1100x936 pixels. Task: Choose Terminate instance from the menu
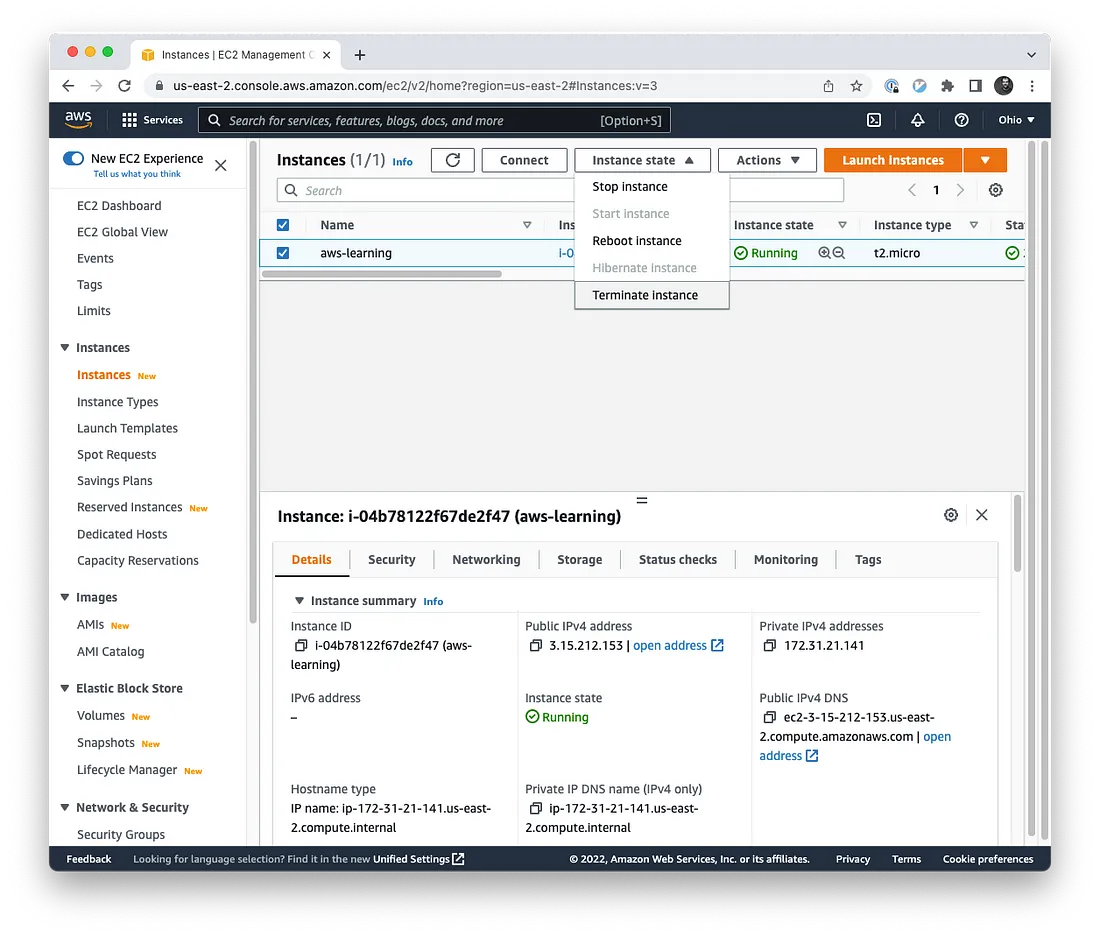652,295
